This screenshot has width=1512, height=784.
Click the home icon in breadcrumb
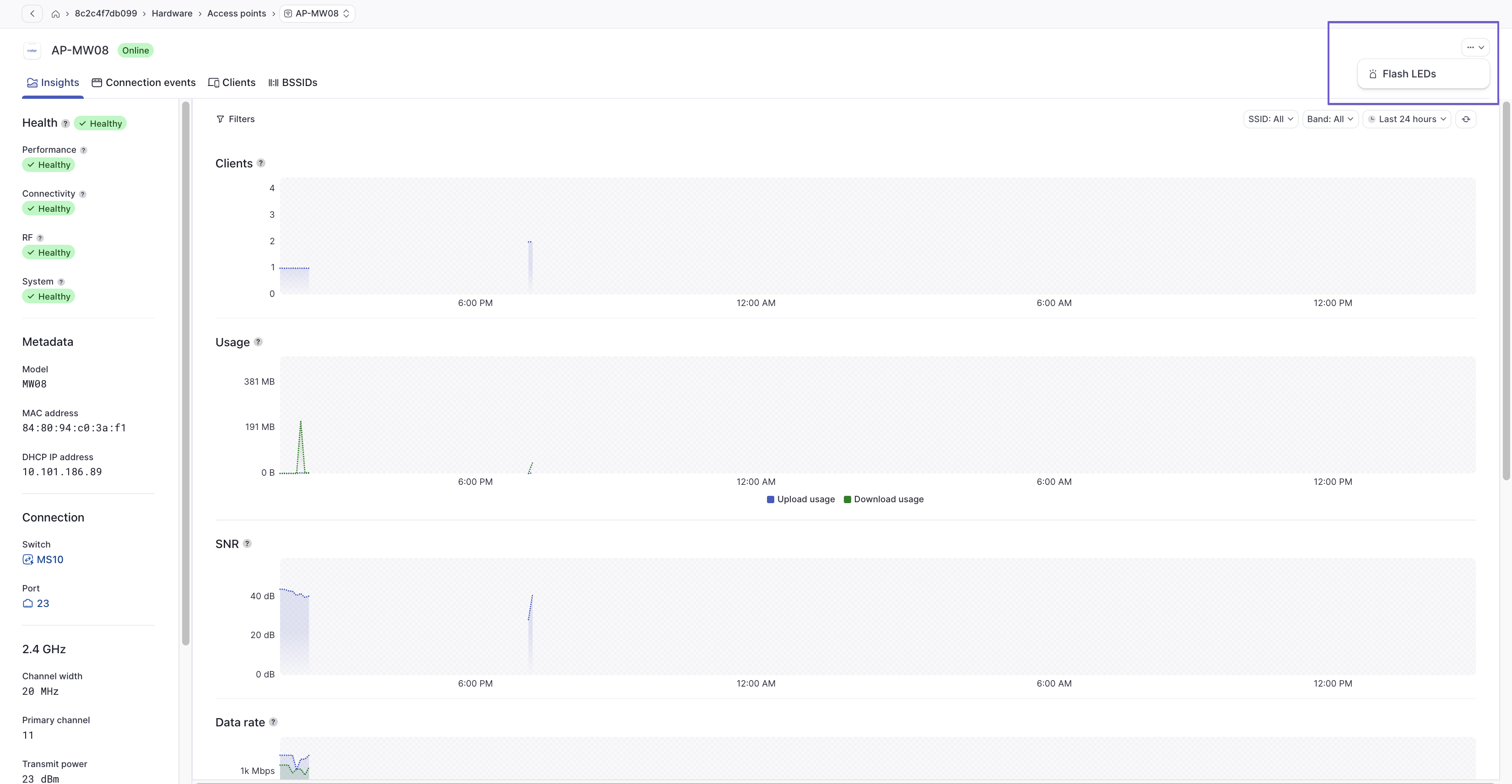(x=56, y=14)
